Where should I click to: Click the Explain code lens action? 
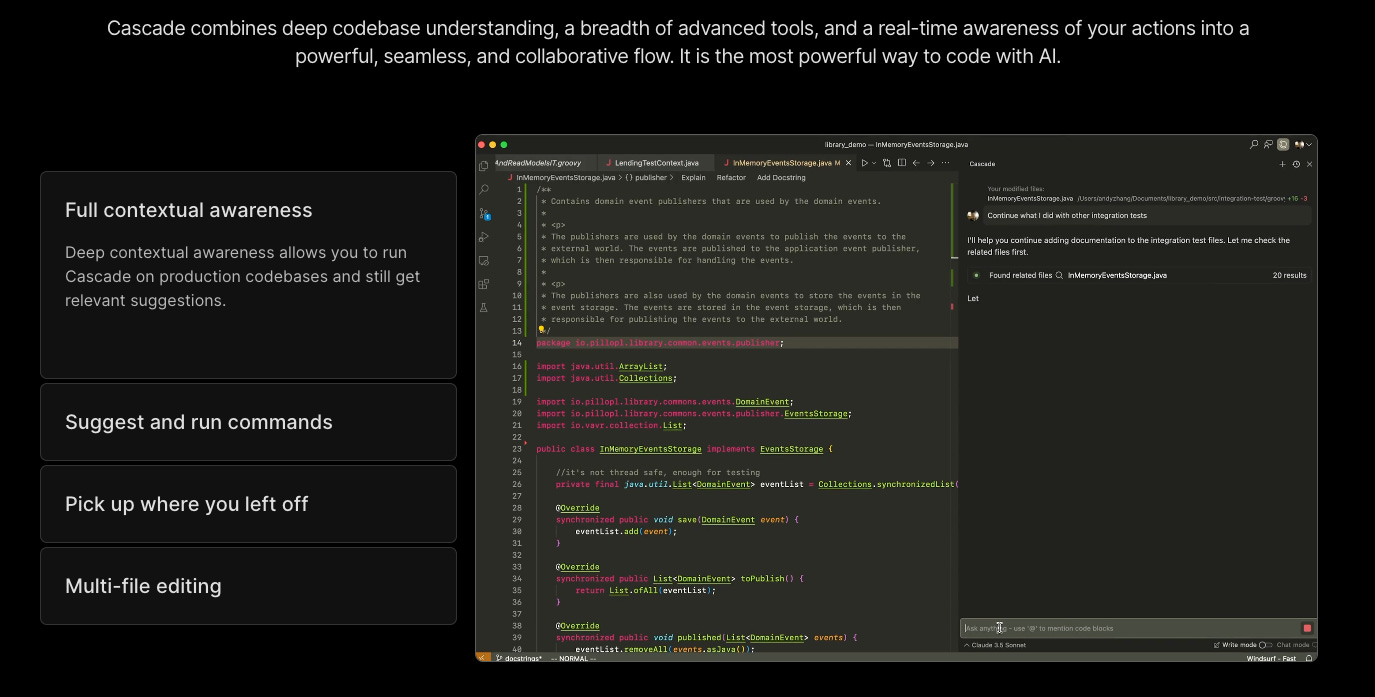point(693,178)
